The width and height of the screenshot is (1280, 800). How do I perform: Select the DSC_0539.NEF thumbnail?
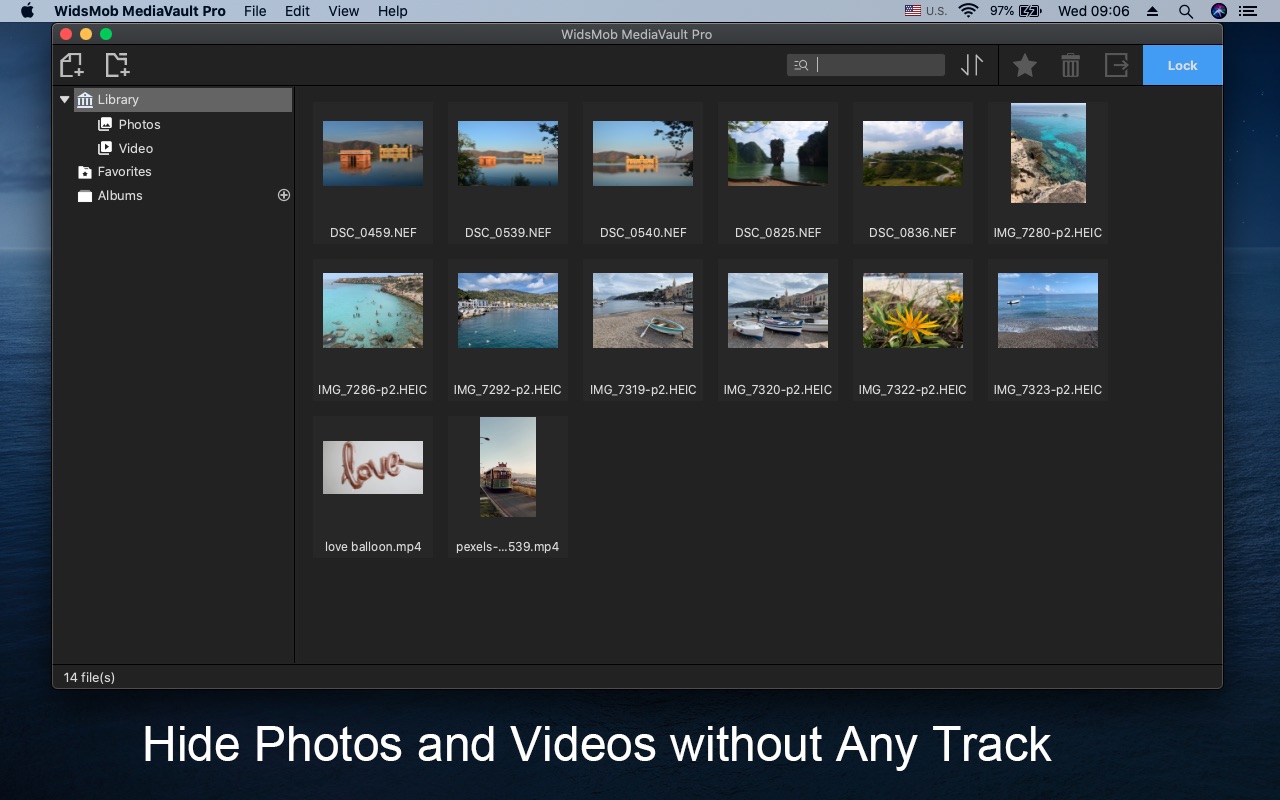coord(508,153)
